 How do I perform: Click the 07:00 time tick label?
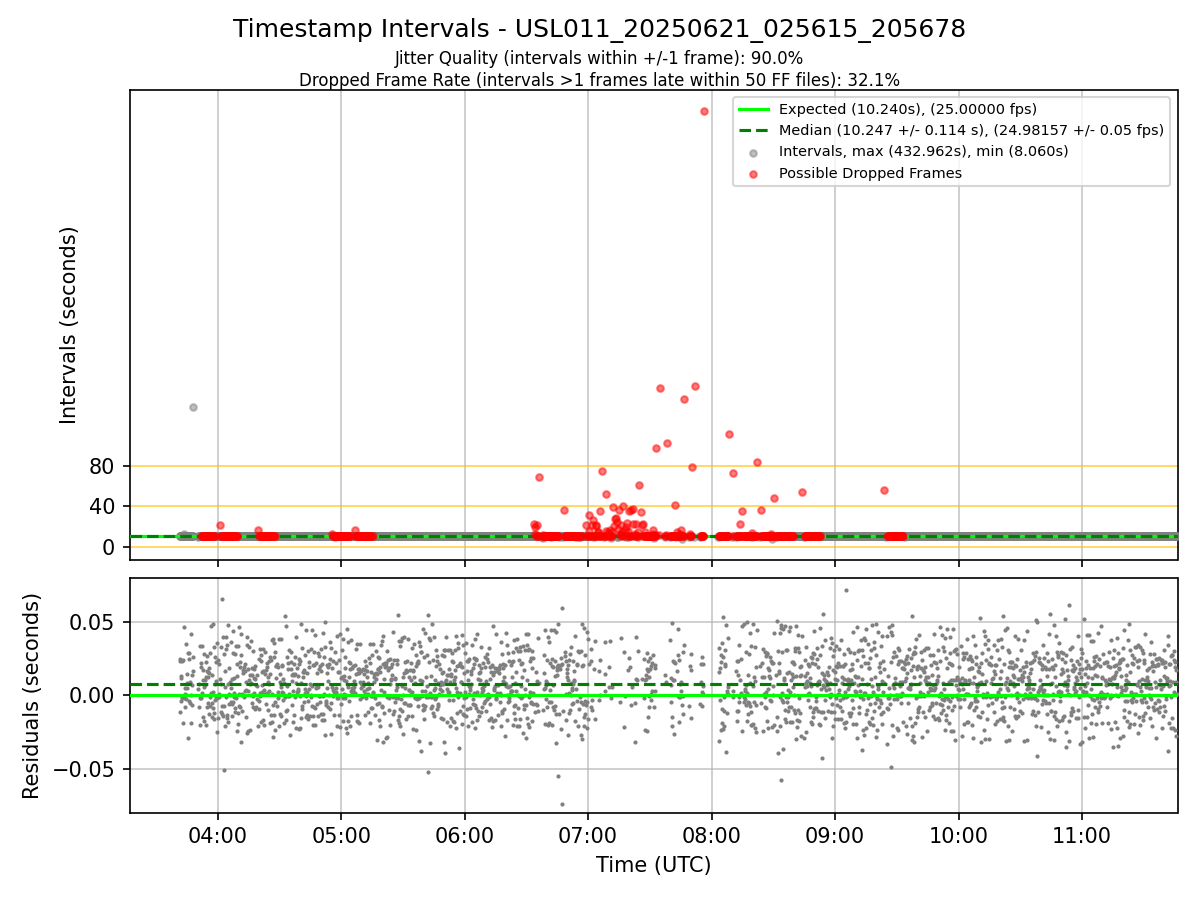click(588, 834)
